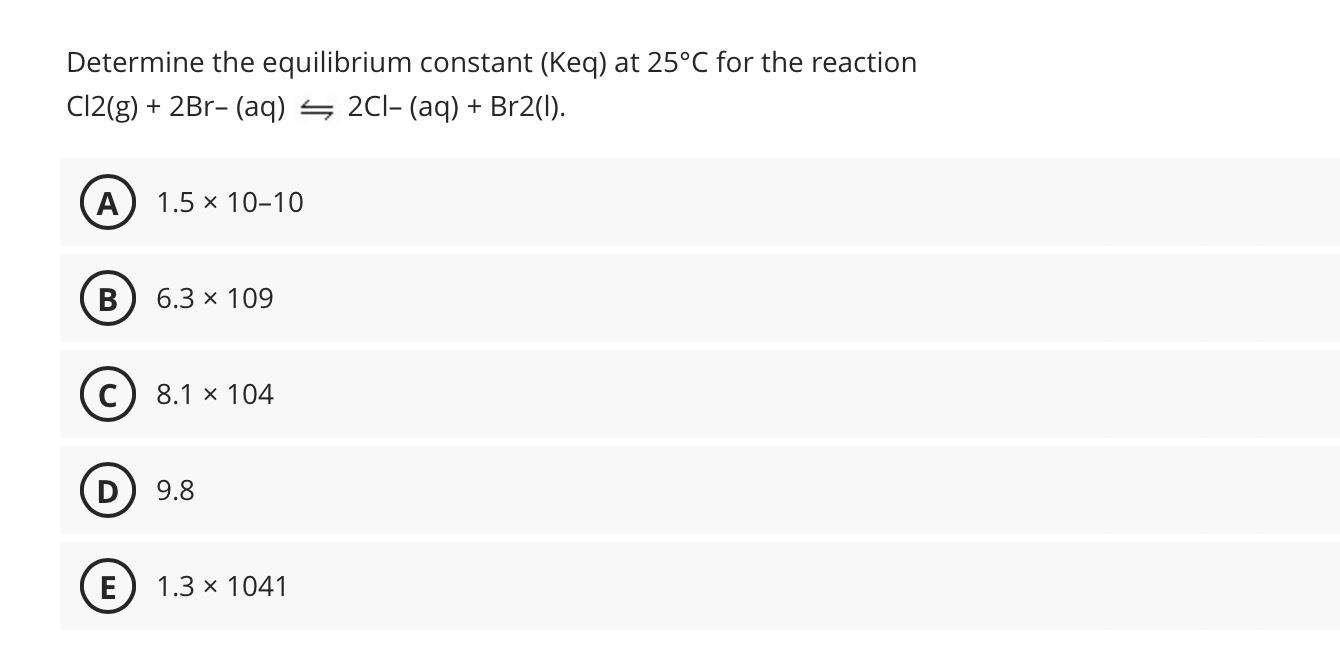Image resolution: width=1340 pixels, height=655 pixels.
Task: Click the circled letter D icon
Action: (107, 490)
